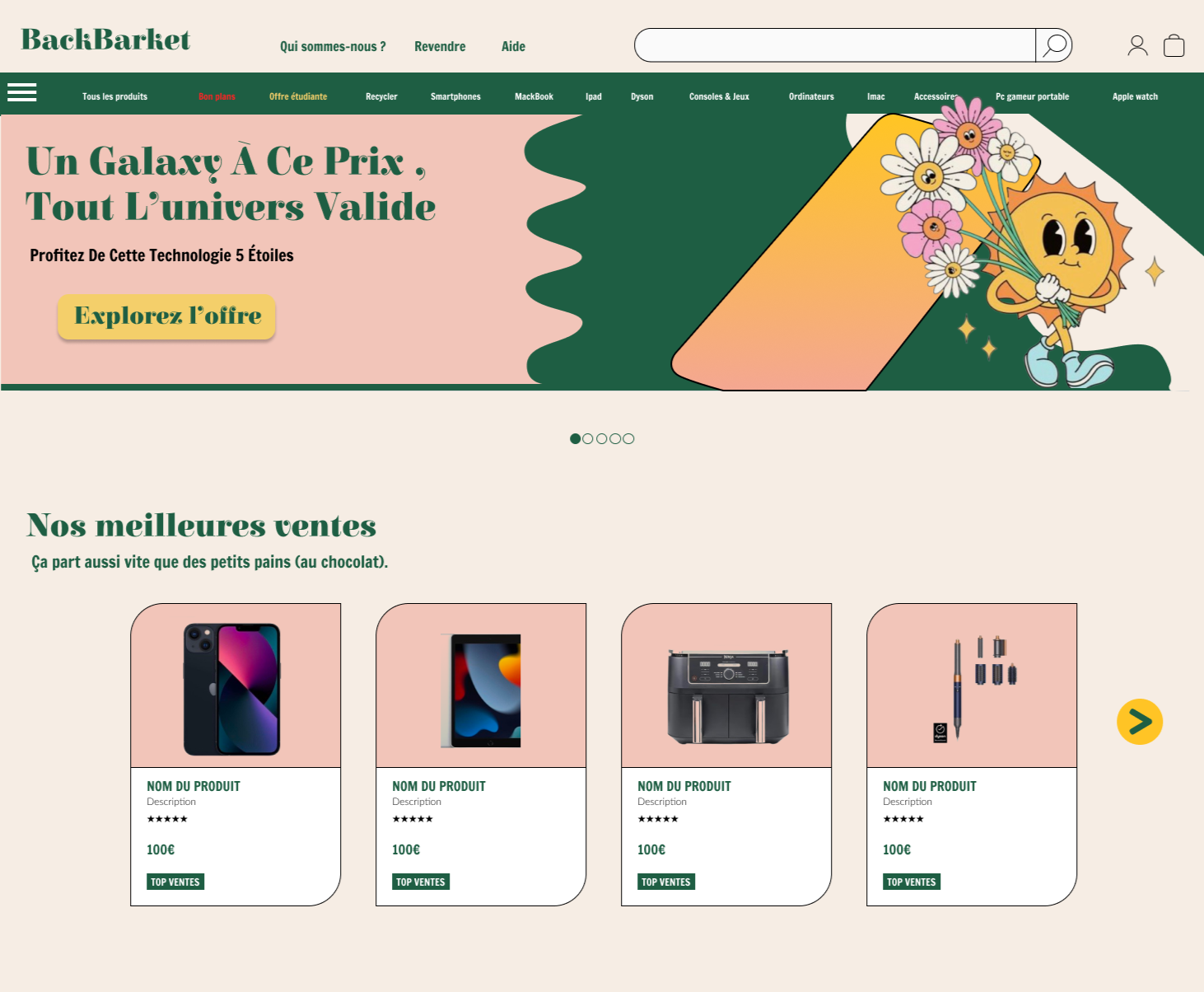Open the Smartphones category
The image size is (1204, 992).
click(x=455, y=96)
